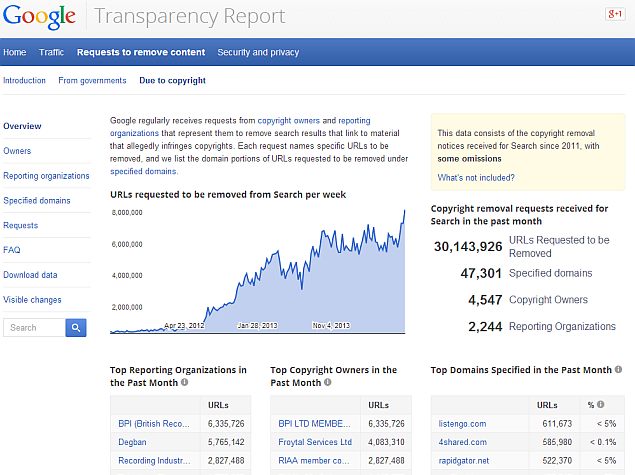Screen dimensions: 635x475
Task: Click into the Search input field
Action: [x=34, y=328]
